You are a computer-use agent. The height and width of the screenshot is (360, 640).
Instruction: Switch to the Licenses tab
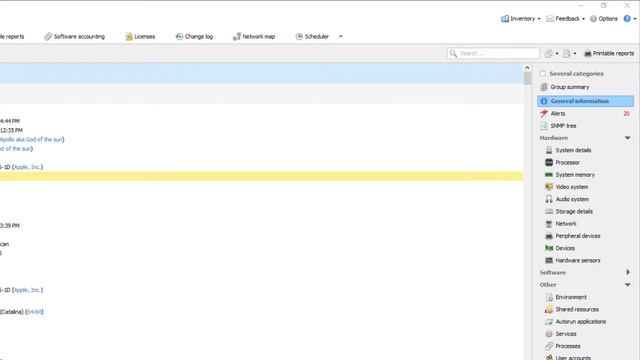140,37
